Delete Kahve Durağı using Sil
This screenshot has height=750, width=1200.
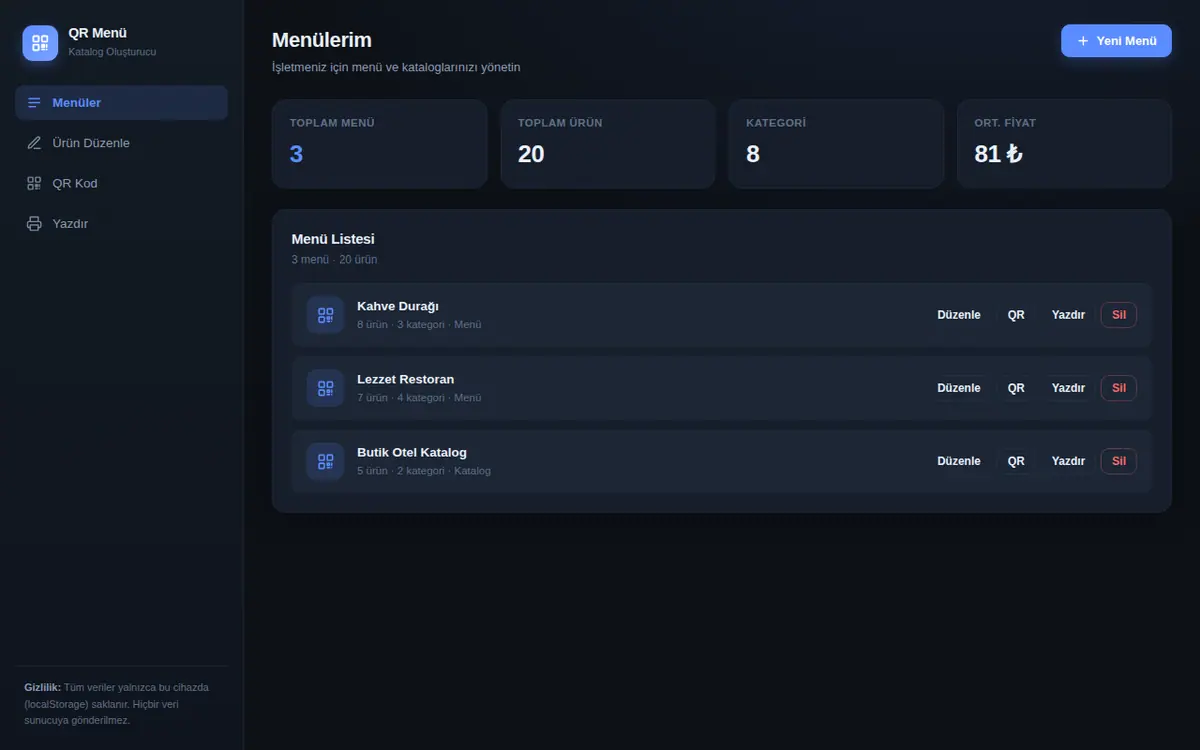(1119, 315)
